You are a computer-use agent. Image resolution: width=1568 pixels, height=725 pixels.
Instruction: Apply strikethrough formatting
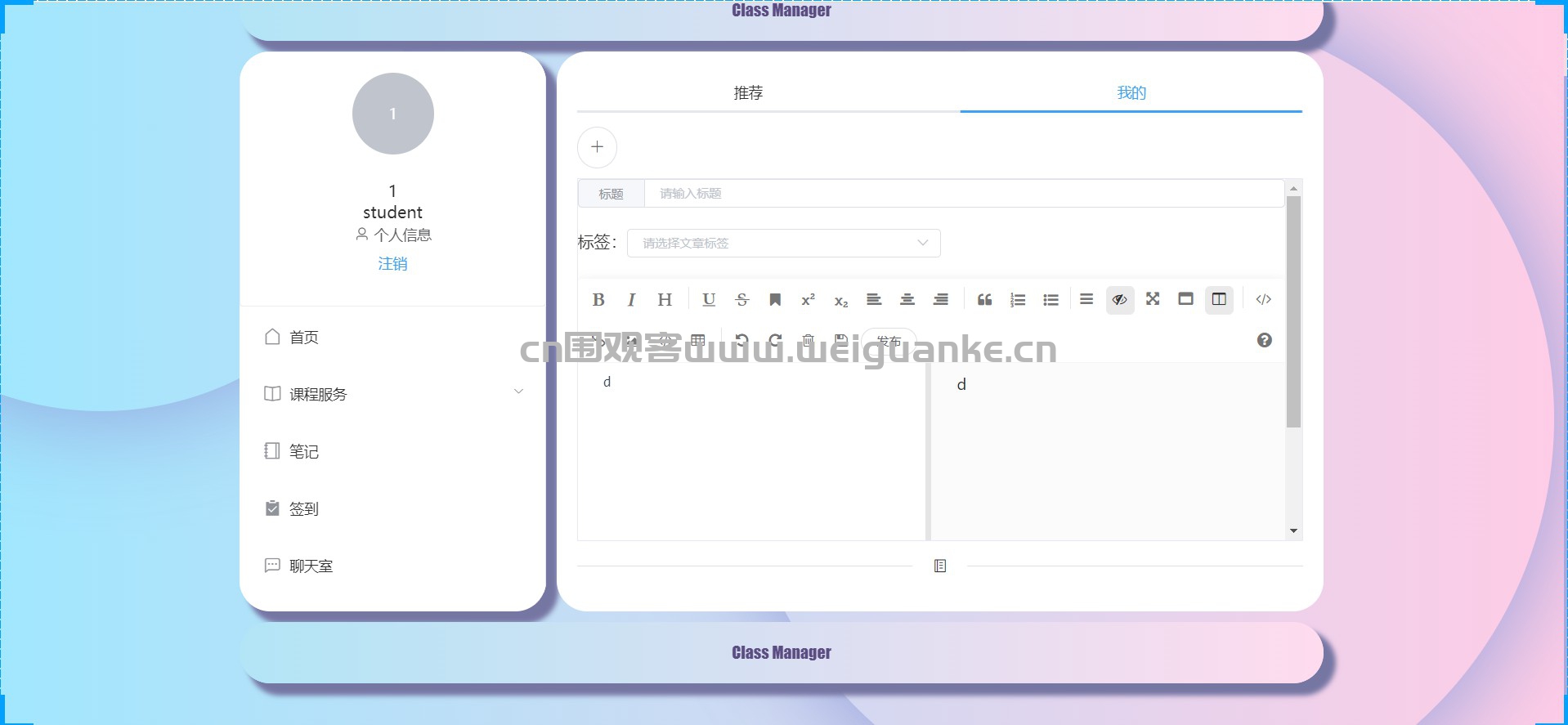click(x=741, y=299)
